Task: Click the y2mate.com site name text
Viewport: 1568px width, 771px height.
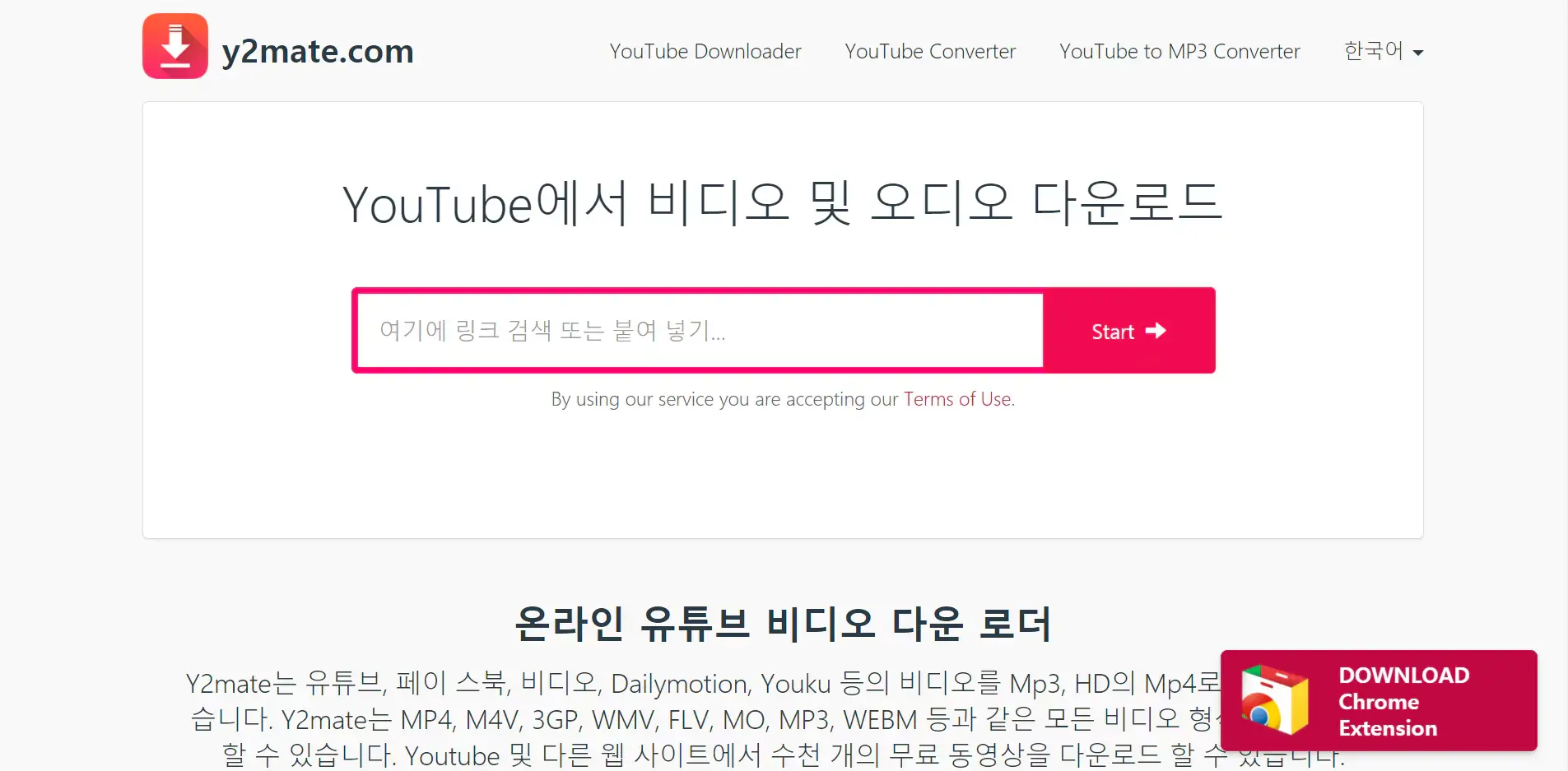Action: [318, 49]
